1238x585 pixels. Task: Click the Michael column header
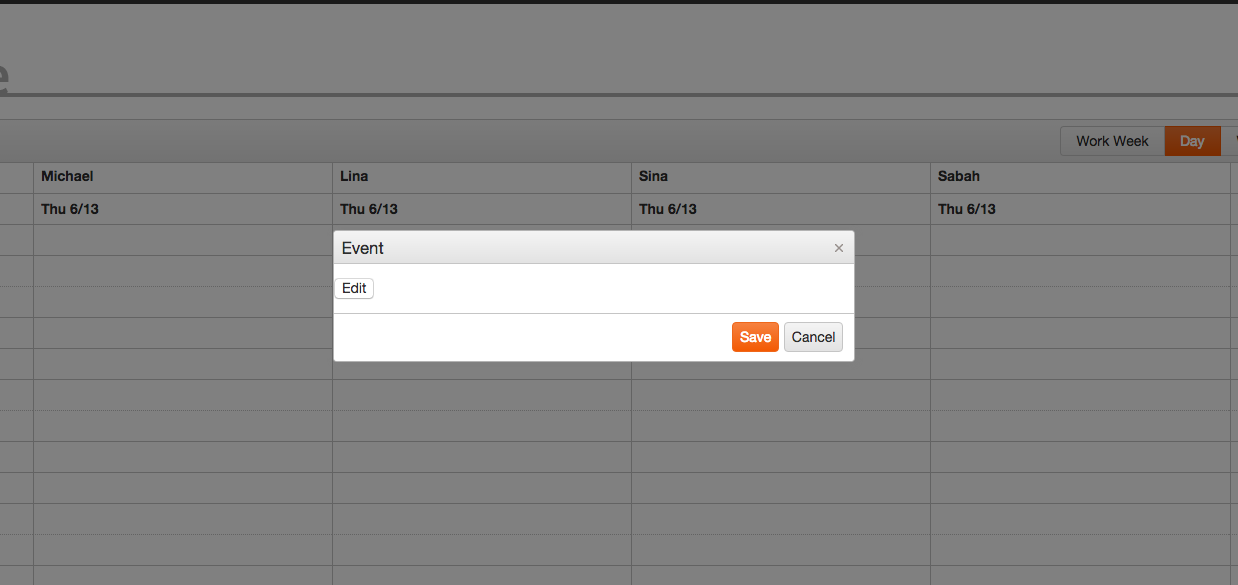67,176
